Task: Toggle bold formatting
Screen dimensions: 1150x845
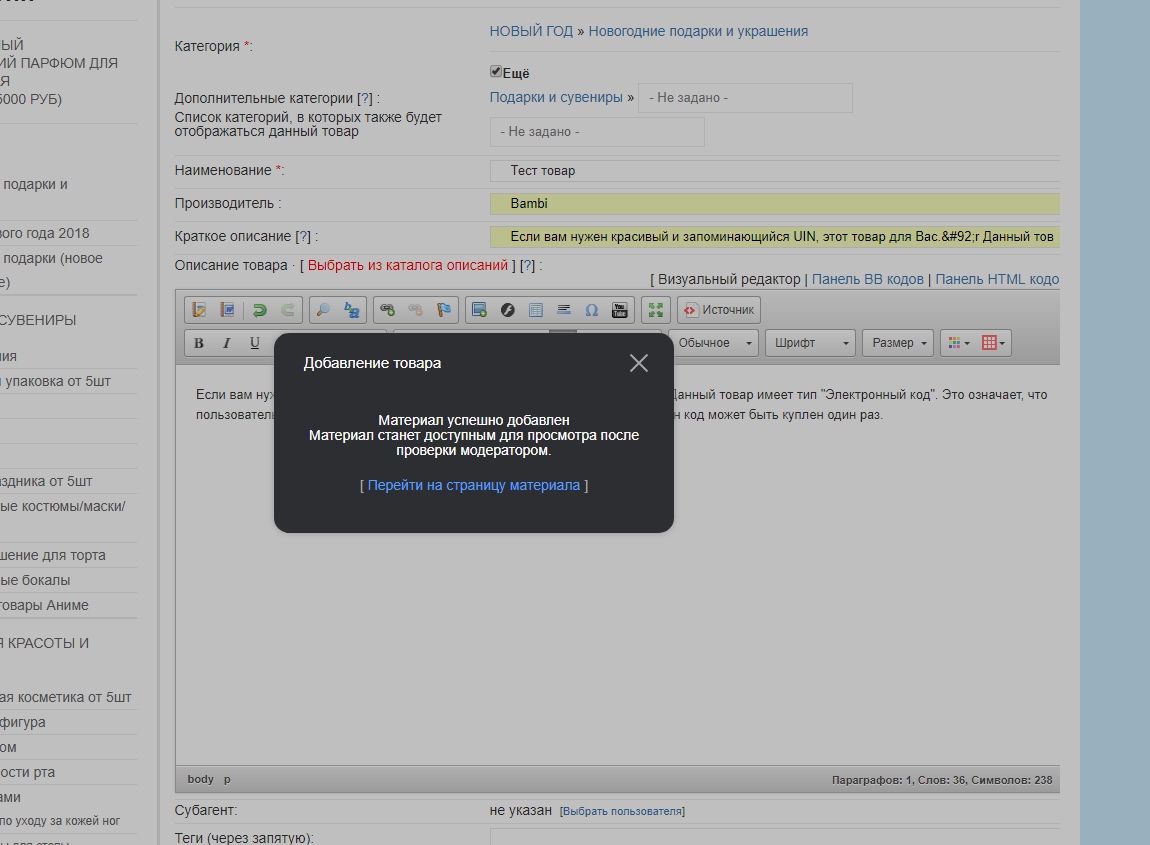Action: pyautogui.click(x=199, y=343)
